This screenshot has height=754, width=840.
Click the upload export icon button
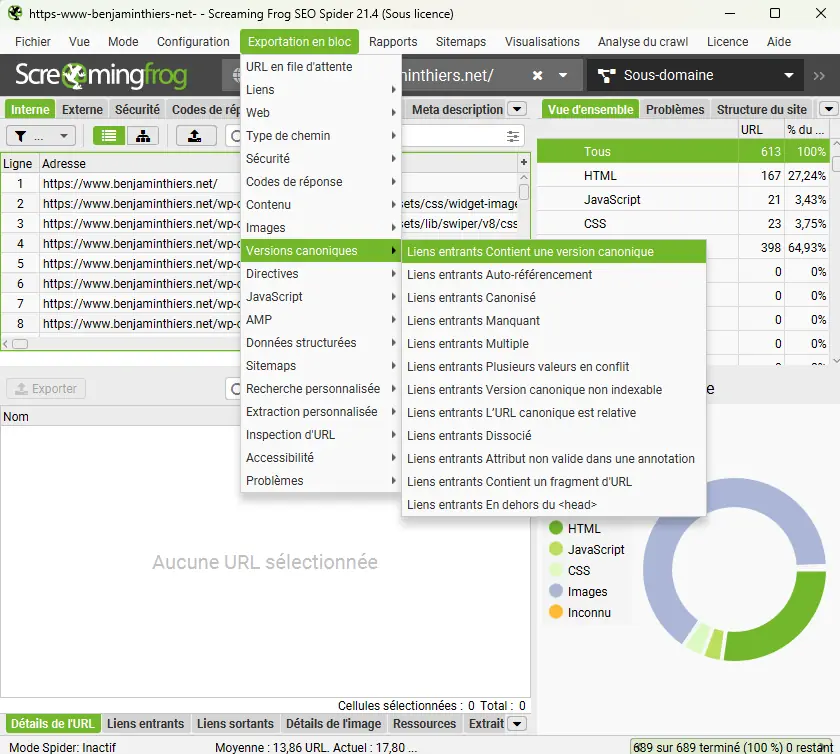[196, 136]
